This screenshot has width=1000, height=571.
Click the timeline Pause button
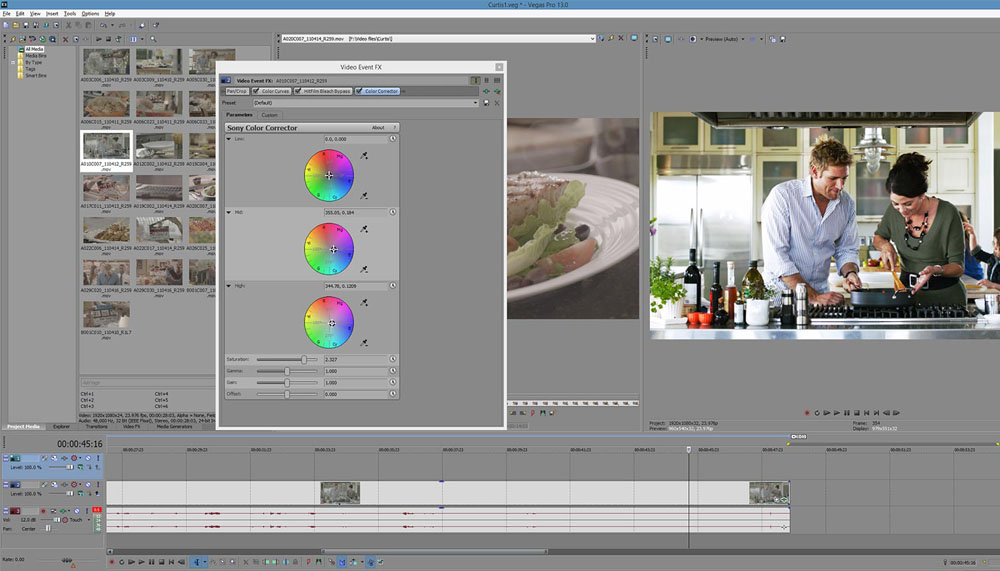point(151,562)
